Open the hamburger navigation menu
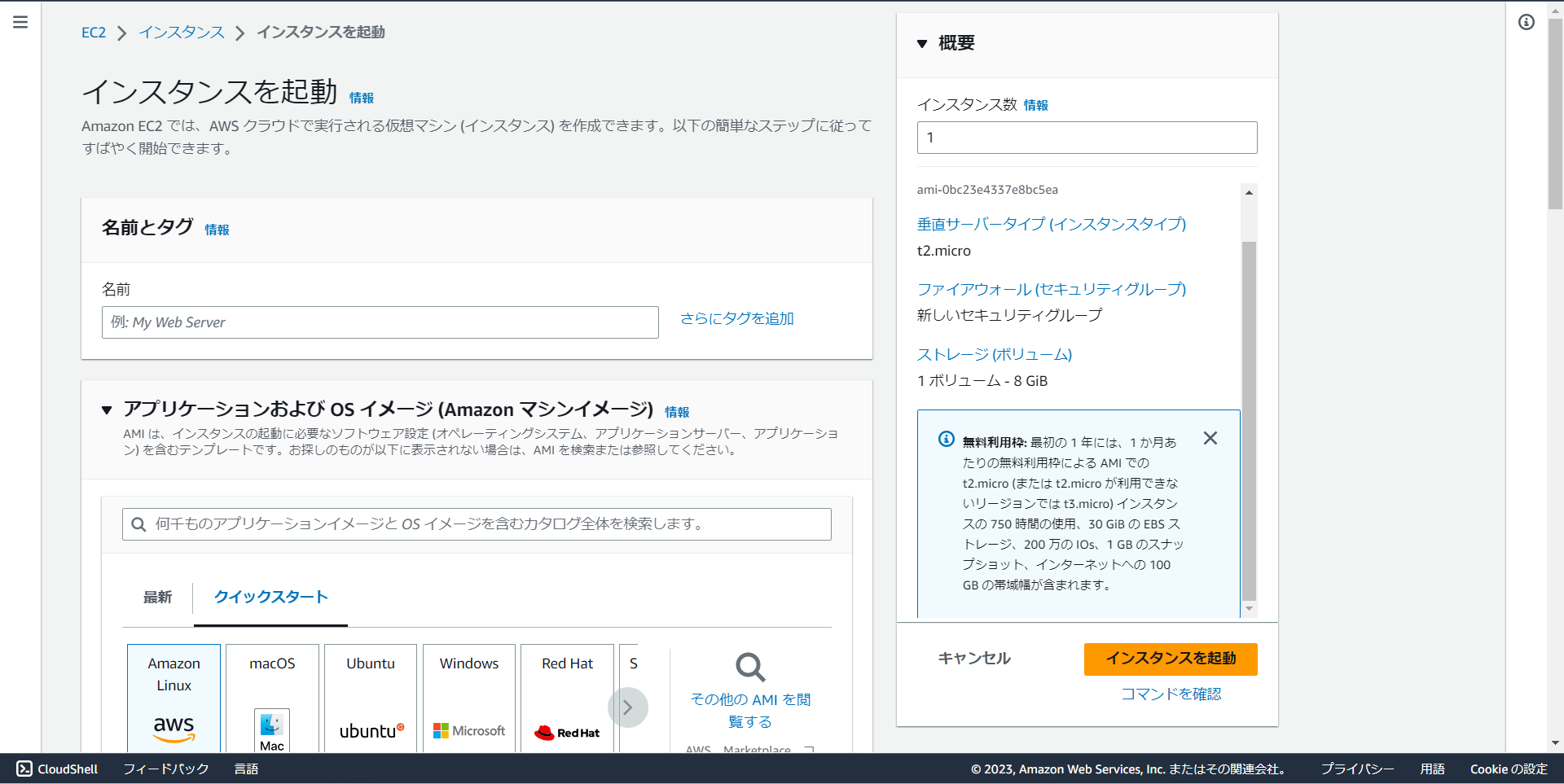 click(x=20, y=22)
